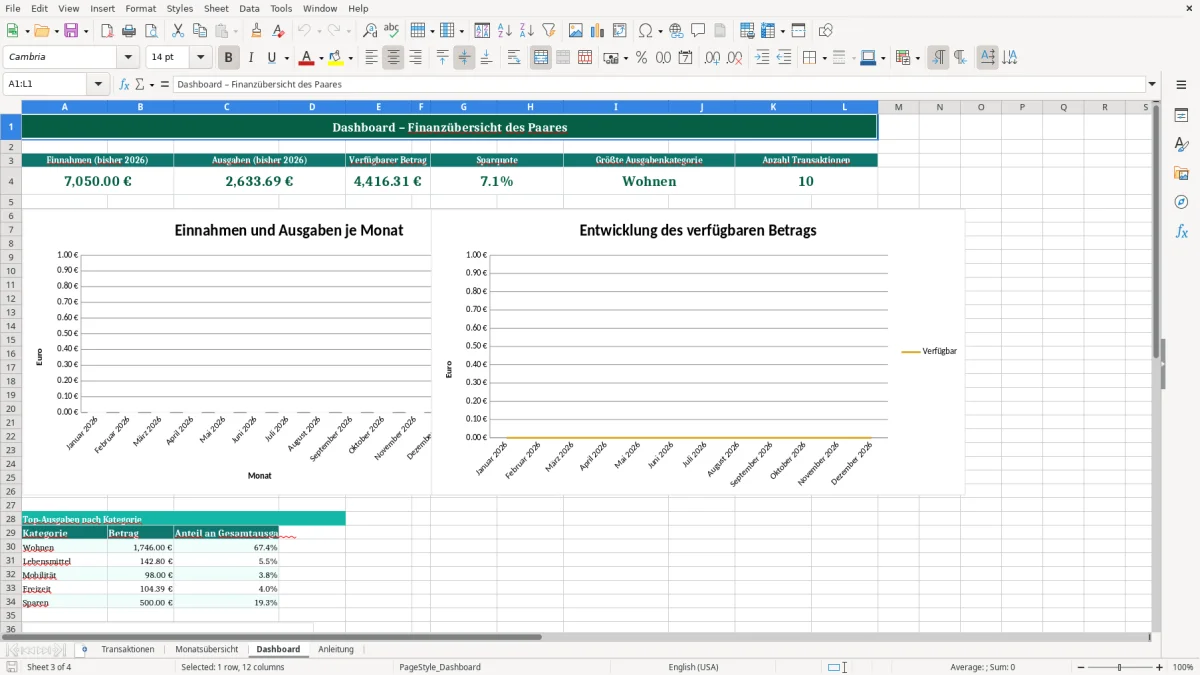The height and width of the screenshot is (675, 1200).
Task: Click the Format as Date icon
Action: (686, 58)
